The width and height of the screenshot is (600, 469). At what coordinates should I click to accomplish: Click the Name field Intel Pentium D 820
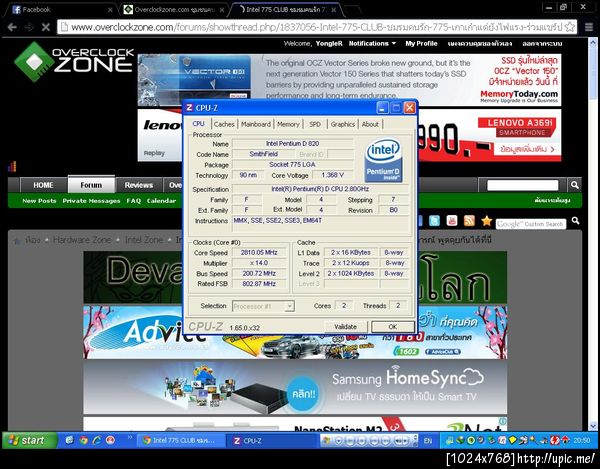pyautogui.click(x=293, y=143)
